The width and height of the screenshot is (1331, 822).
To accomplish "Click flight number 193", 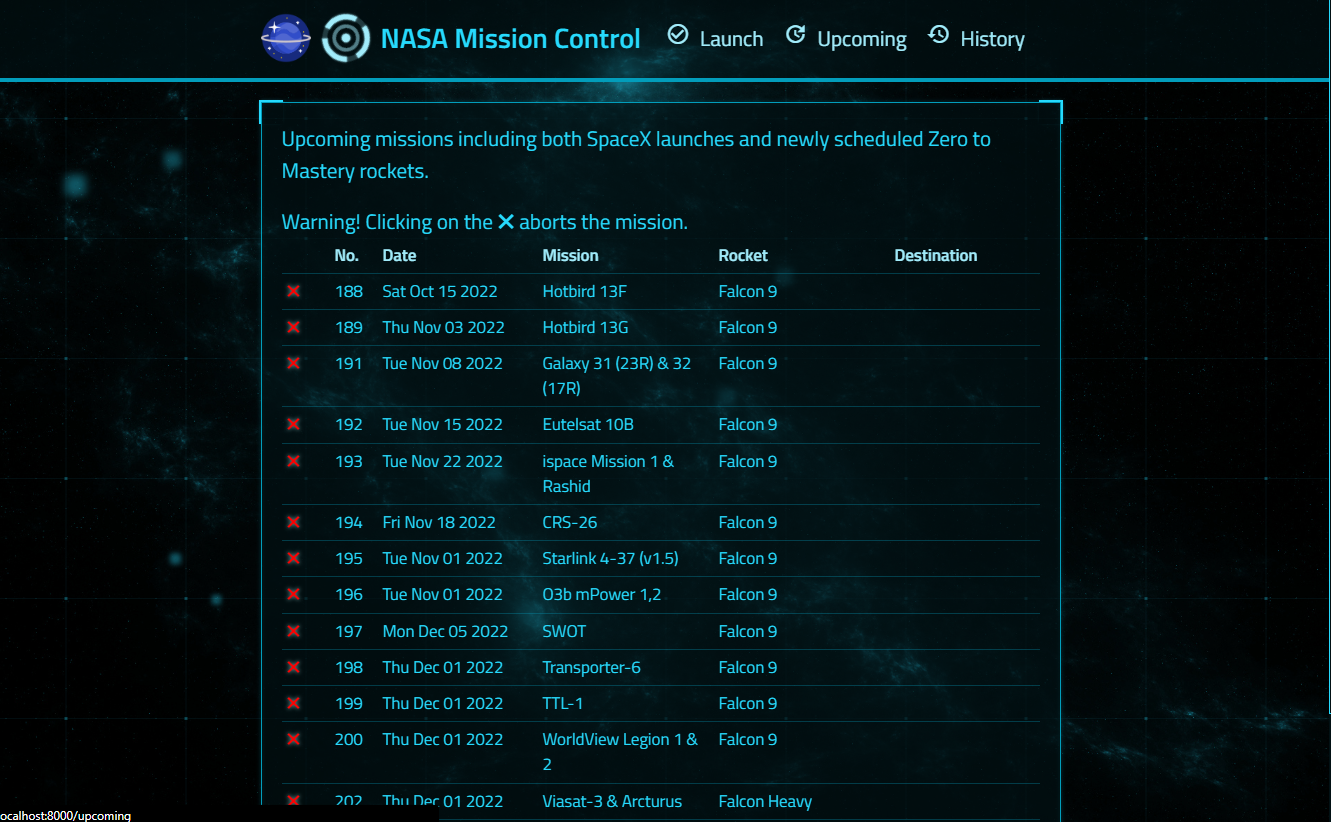I will pos(348,461).
